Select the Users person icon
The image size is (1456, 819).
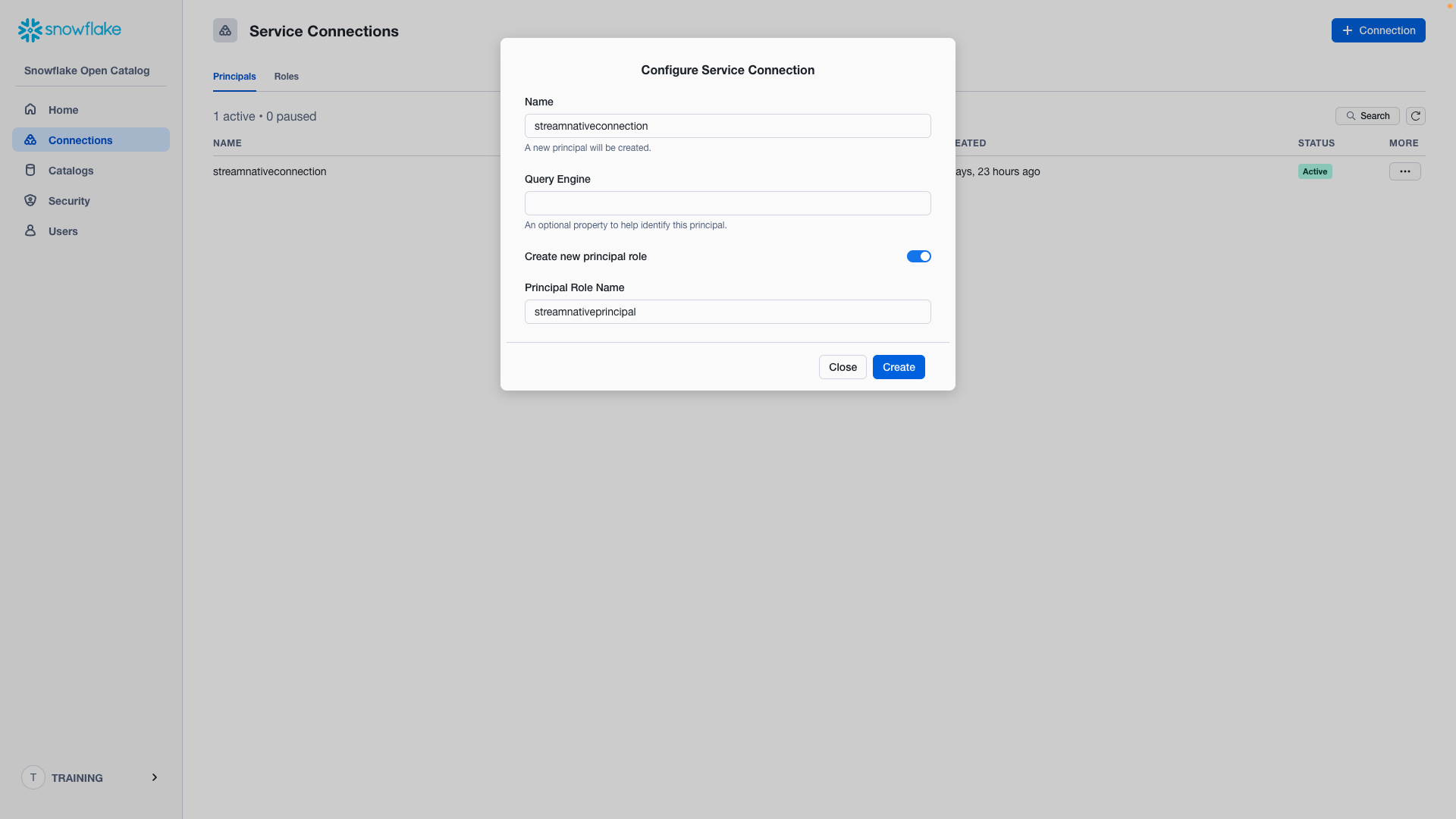click(30, 231)
